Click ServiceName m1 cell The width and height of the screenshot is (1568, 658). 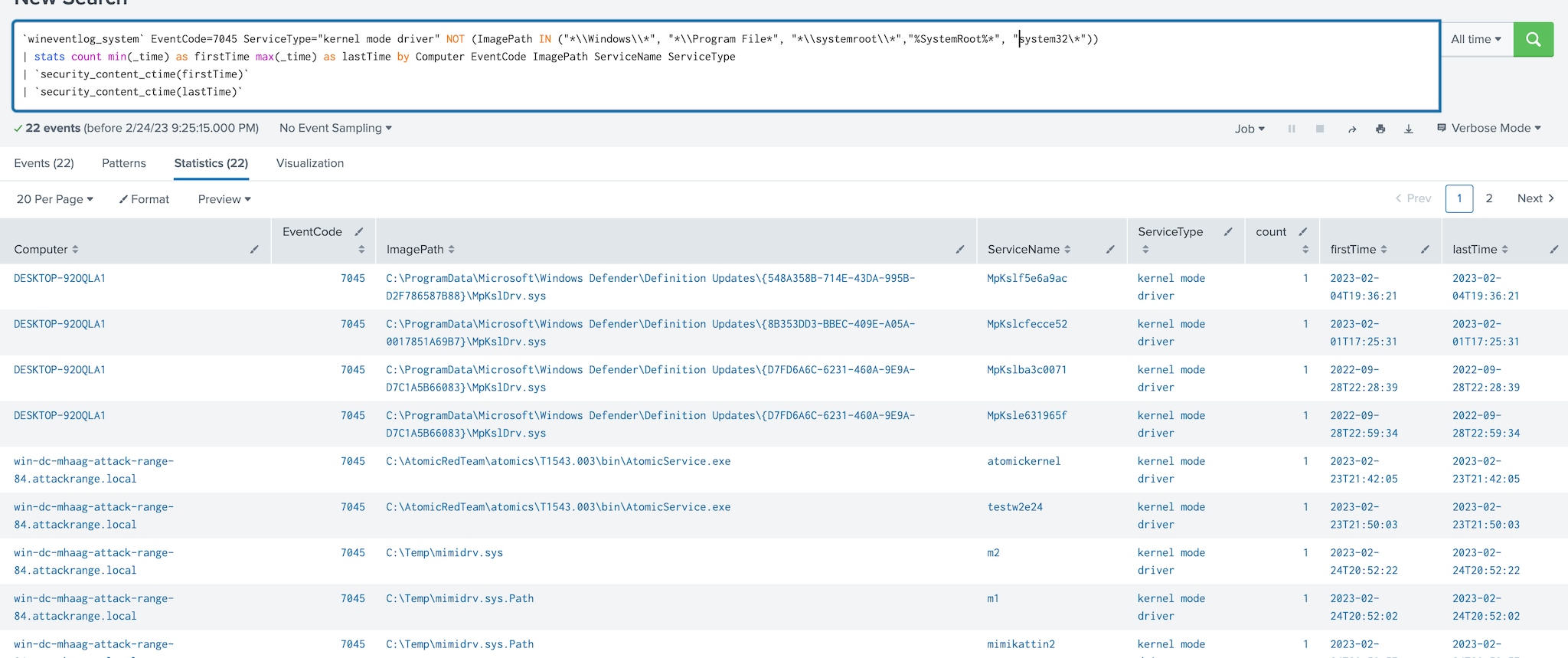tap(993, 599)
